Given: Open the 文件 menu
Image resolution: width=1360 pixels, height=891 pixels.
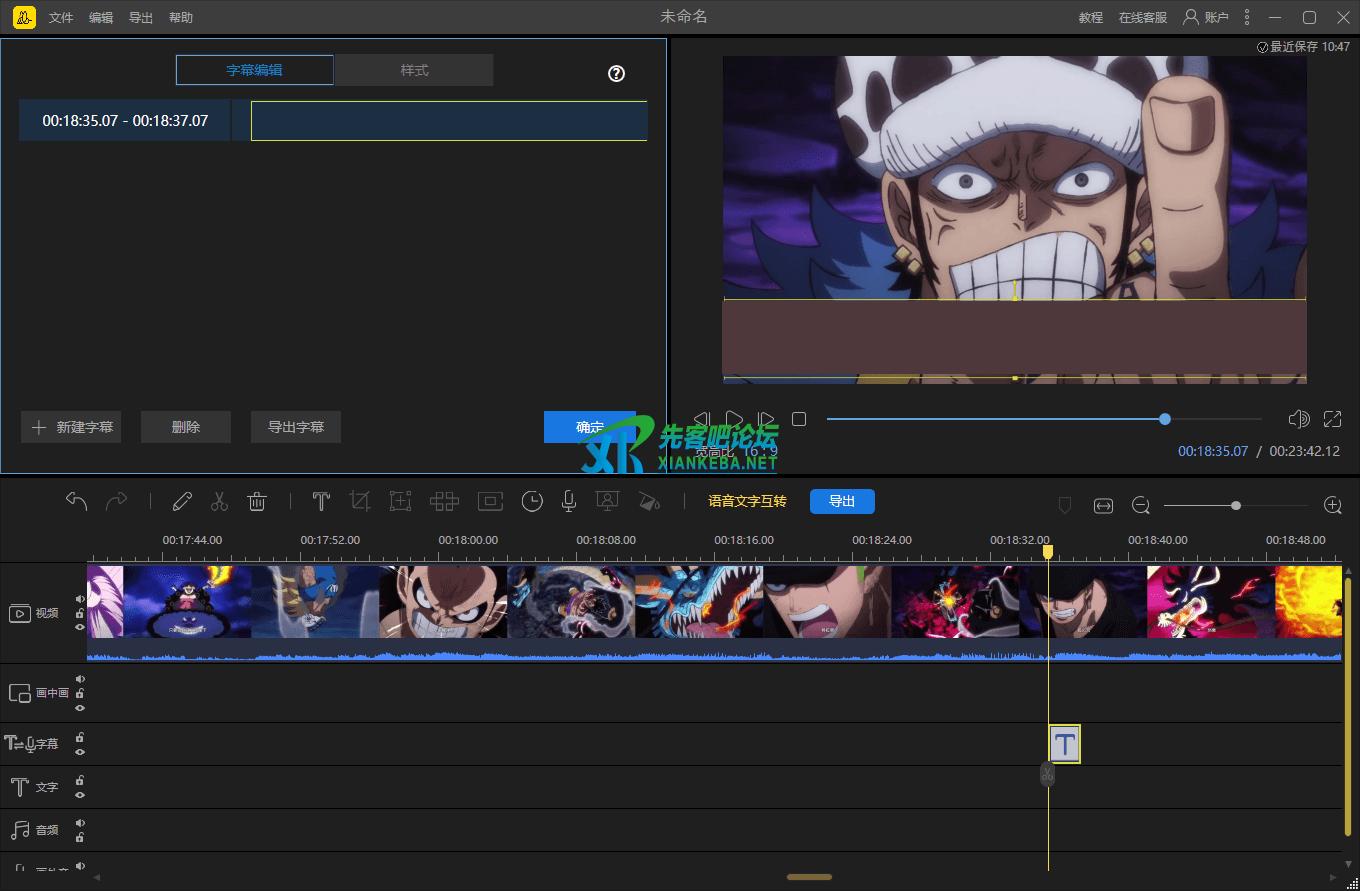Looking at the screenshot, I should point(61,18).
